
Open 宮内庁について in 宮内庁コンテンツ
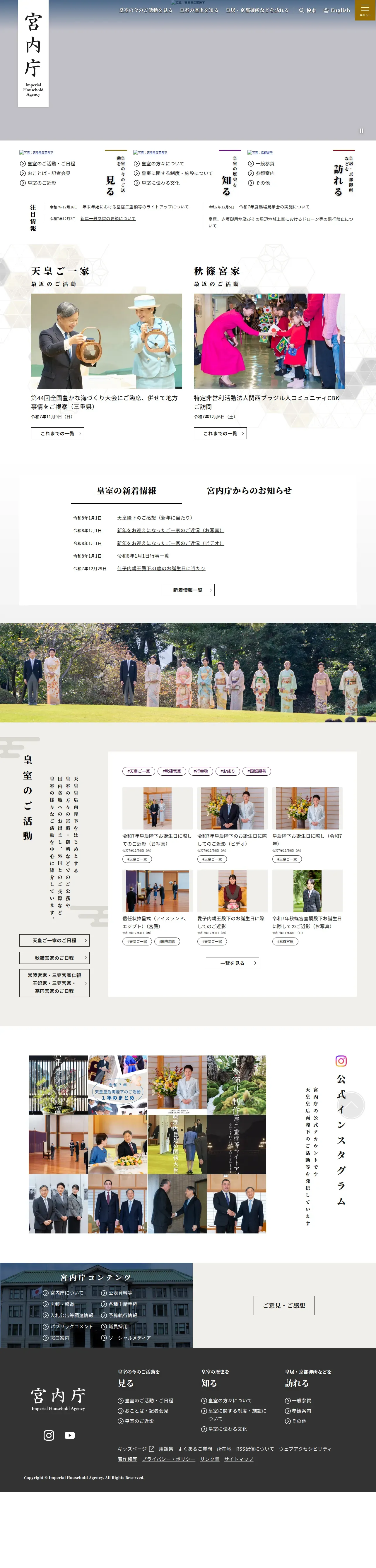[63, 1293]
